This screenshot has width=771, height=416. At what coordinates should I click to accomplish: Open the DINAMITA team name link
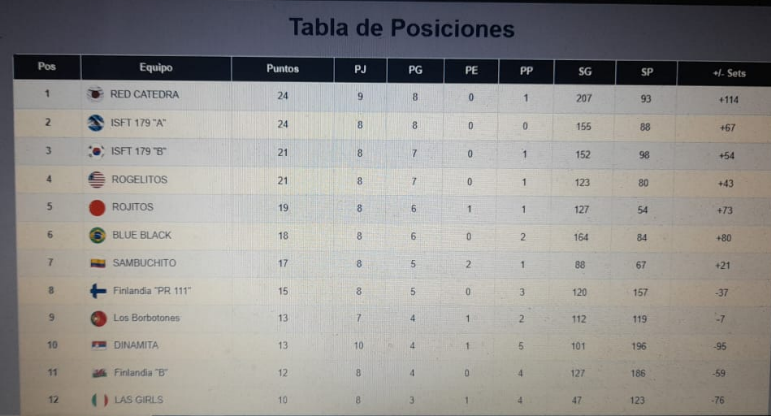pos(135,345)
